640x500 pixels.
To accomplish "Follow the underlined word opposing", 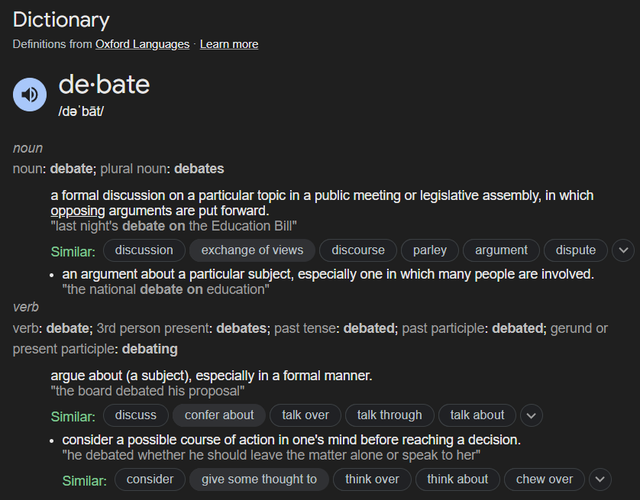I will [78, 211].
